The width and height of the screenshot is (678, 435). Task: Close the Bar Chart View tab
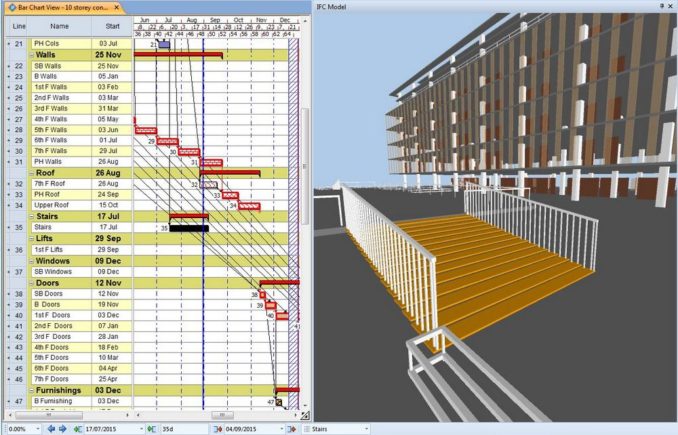click(116, 6)
